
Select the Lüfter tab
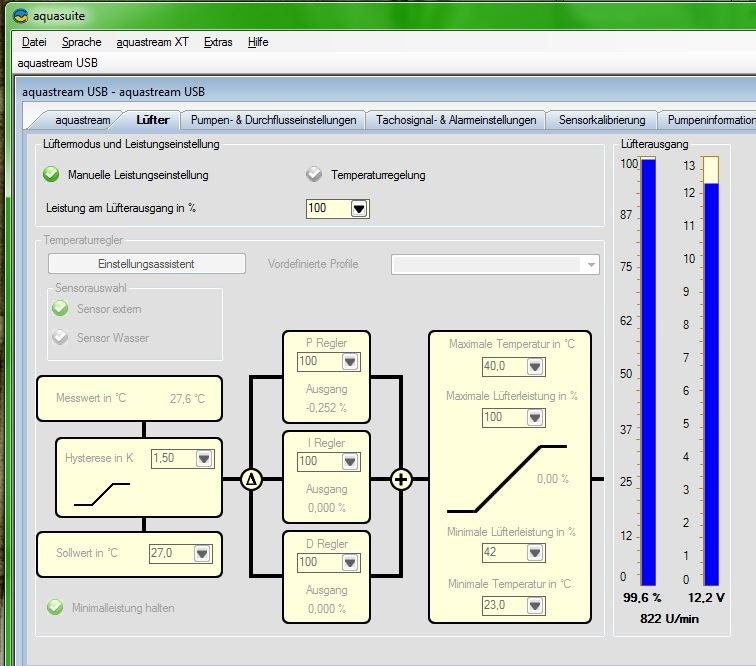tap(152, 120)
